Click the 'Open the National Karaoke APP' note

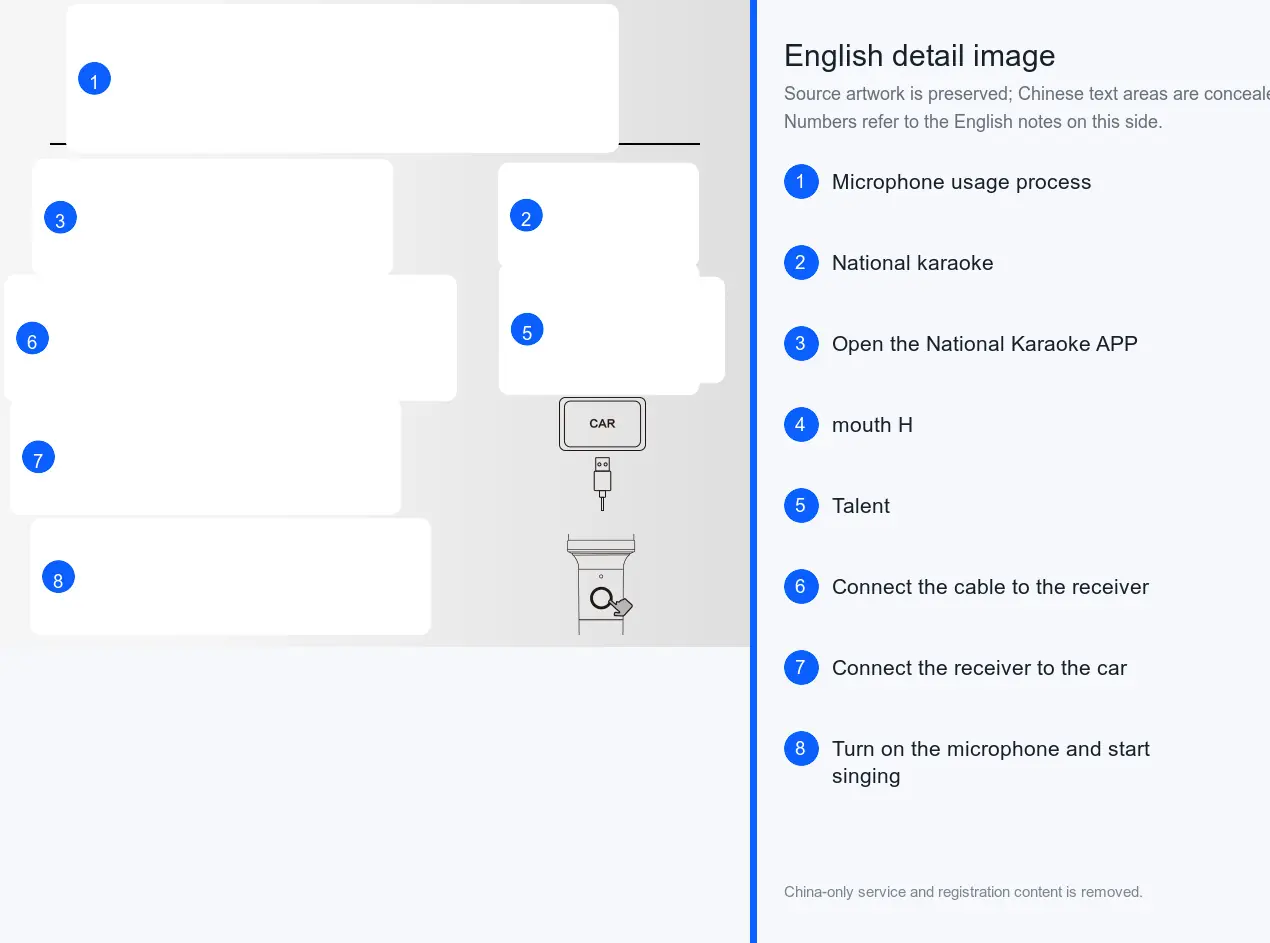click(x=985, y=344)
